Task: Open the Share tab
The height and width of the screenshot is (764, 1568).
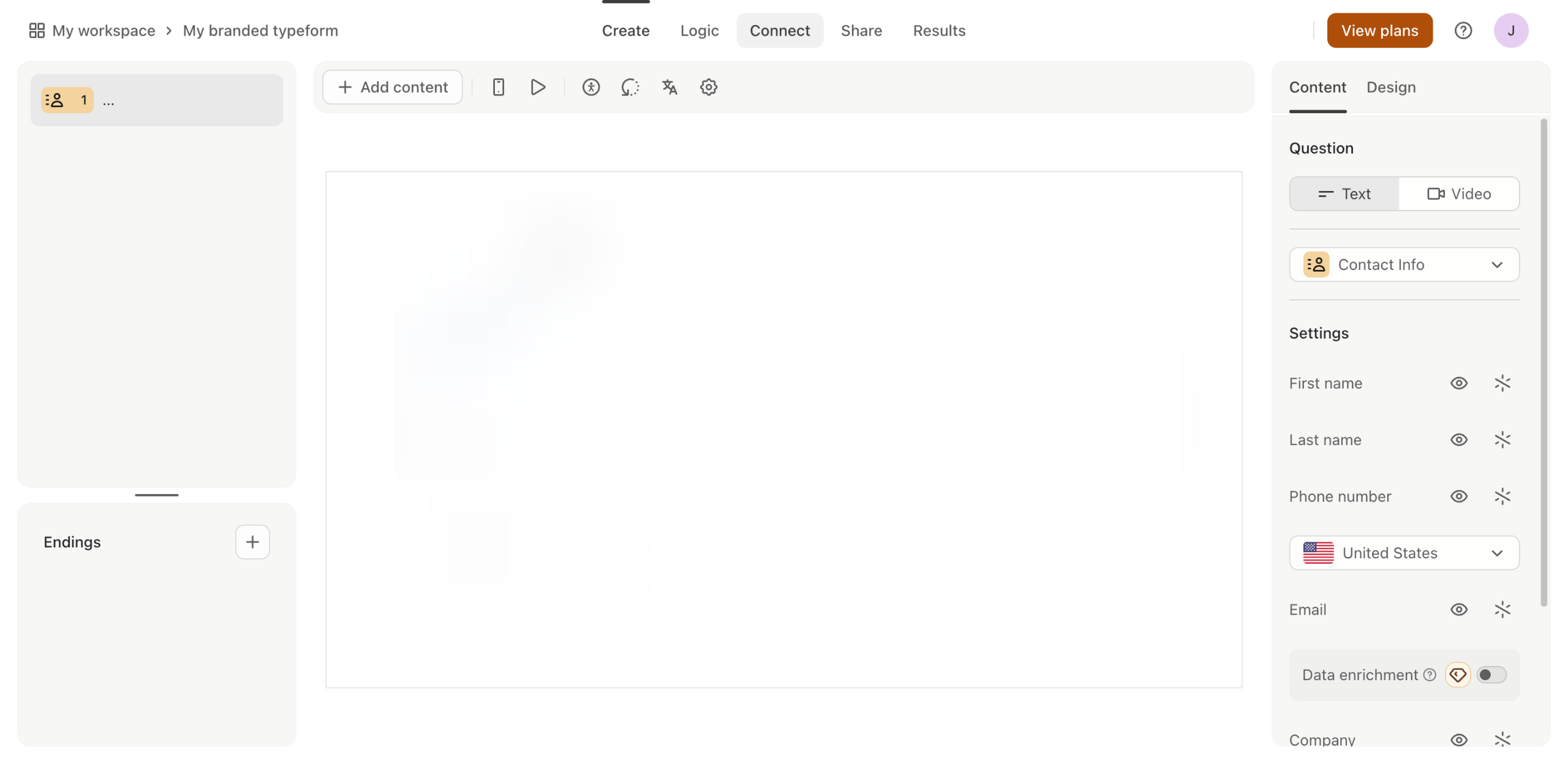Action: [861, 30]
